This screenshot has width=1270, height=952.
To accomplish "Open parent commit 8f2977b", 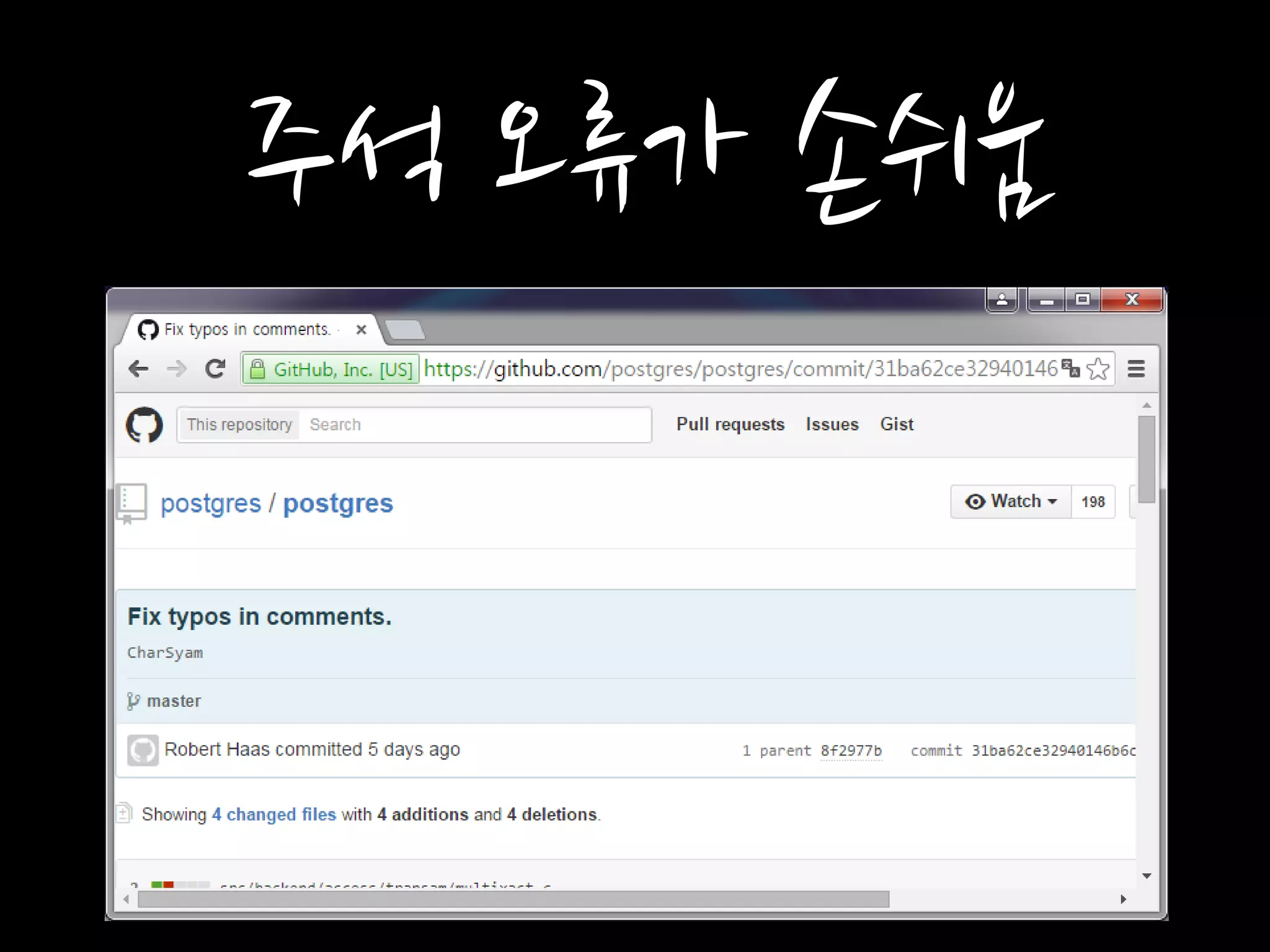I will pyautogui.click(x=851, y=751).
